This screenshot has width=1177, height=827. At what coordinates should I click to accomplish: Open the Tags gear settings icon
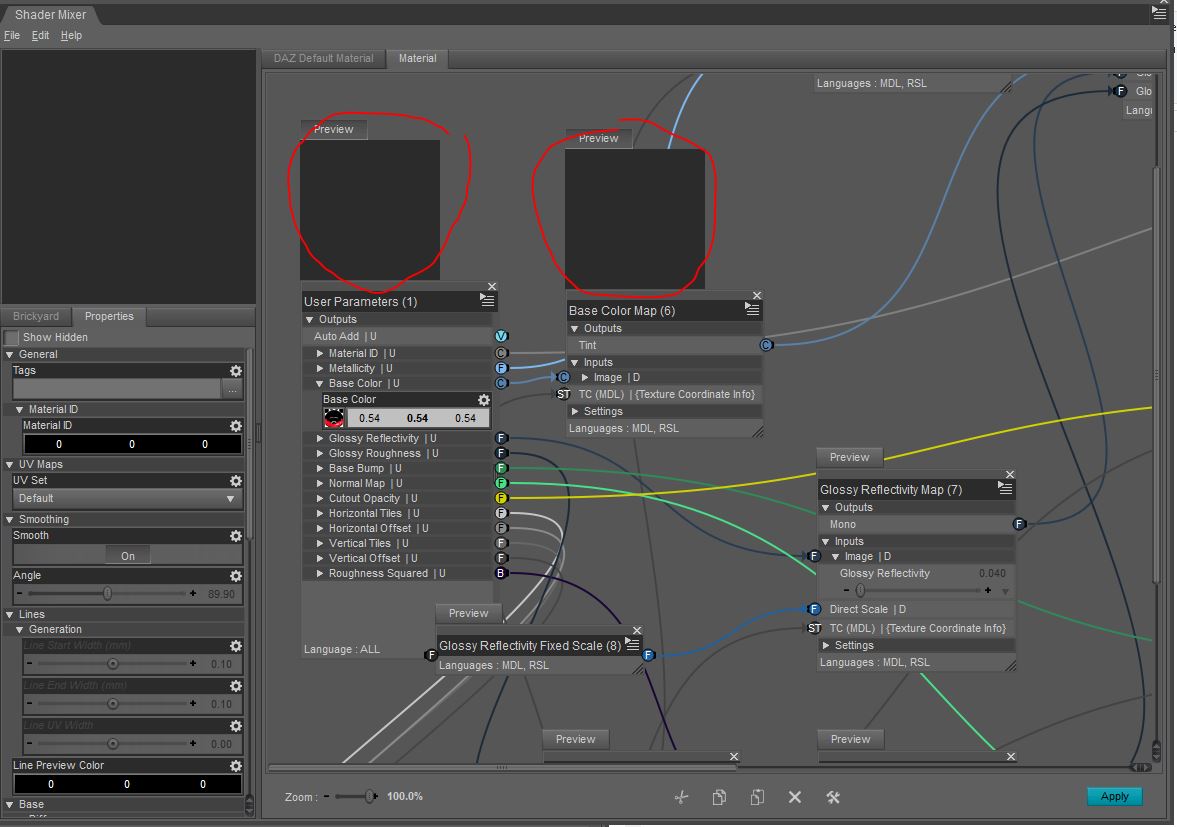pos(236,371)
